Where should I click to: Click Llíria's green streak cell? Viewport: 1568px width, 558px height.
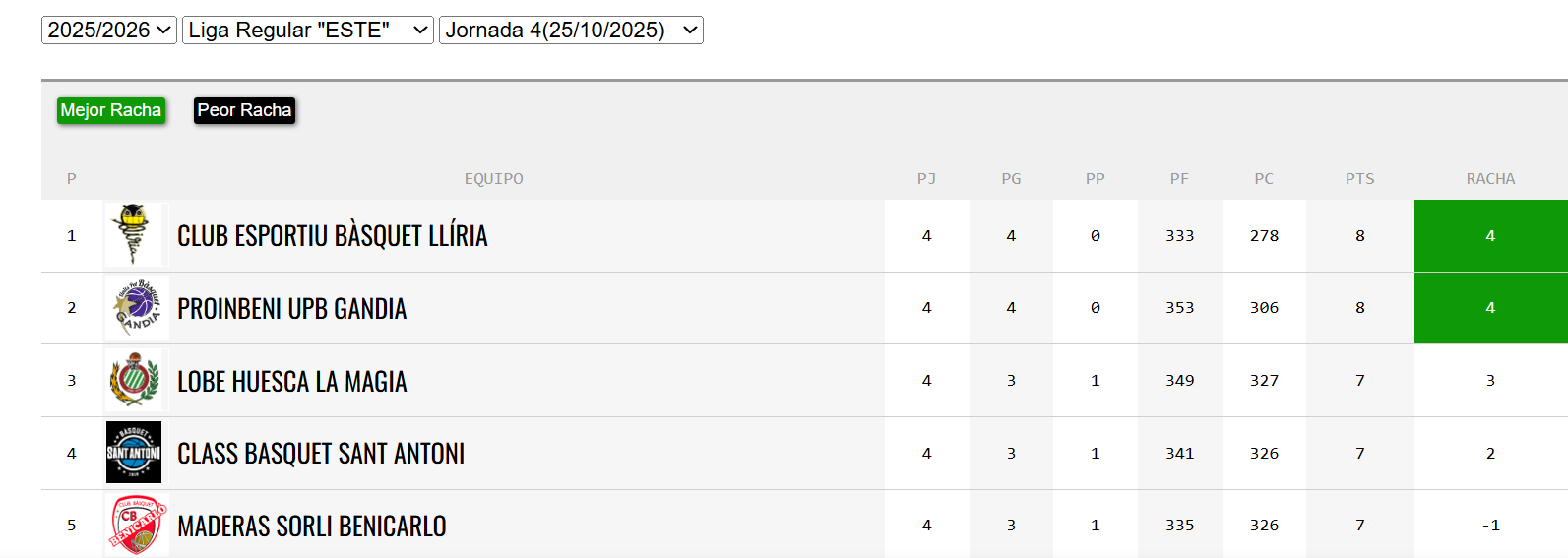[x=1490, y=236]
